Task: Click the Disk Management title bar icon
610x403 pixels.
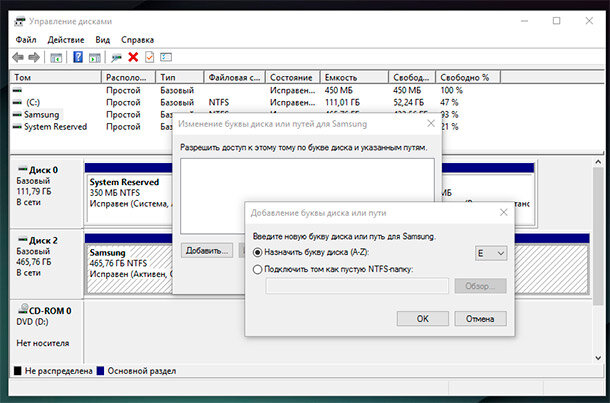Action: click(x=19, y=21)
